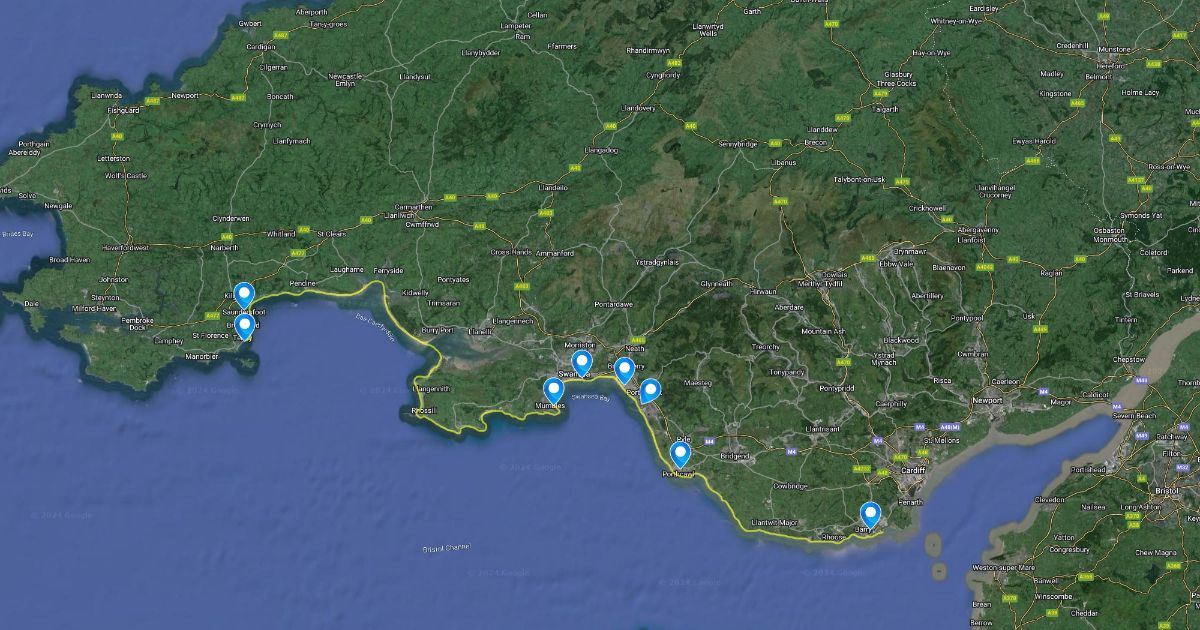Click the map pin above Saundersfoot
1200x630 pixels.
(x=244, y=293)
